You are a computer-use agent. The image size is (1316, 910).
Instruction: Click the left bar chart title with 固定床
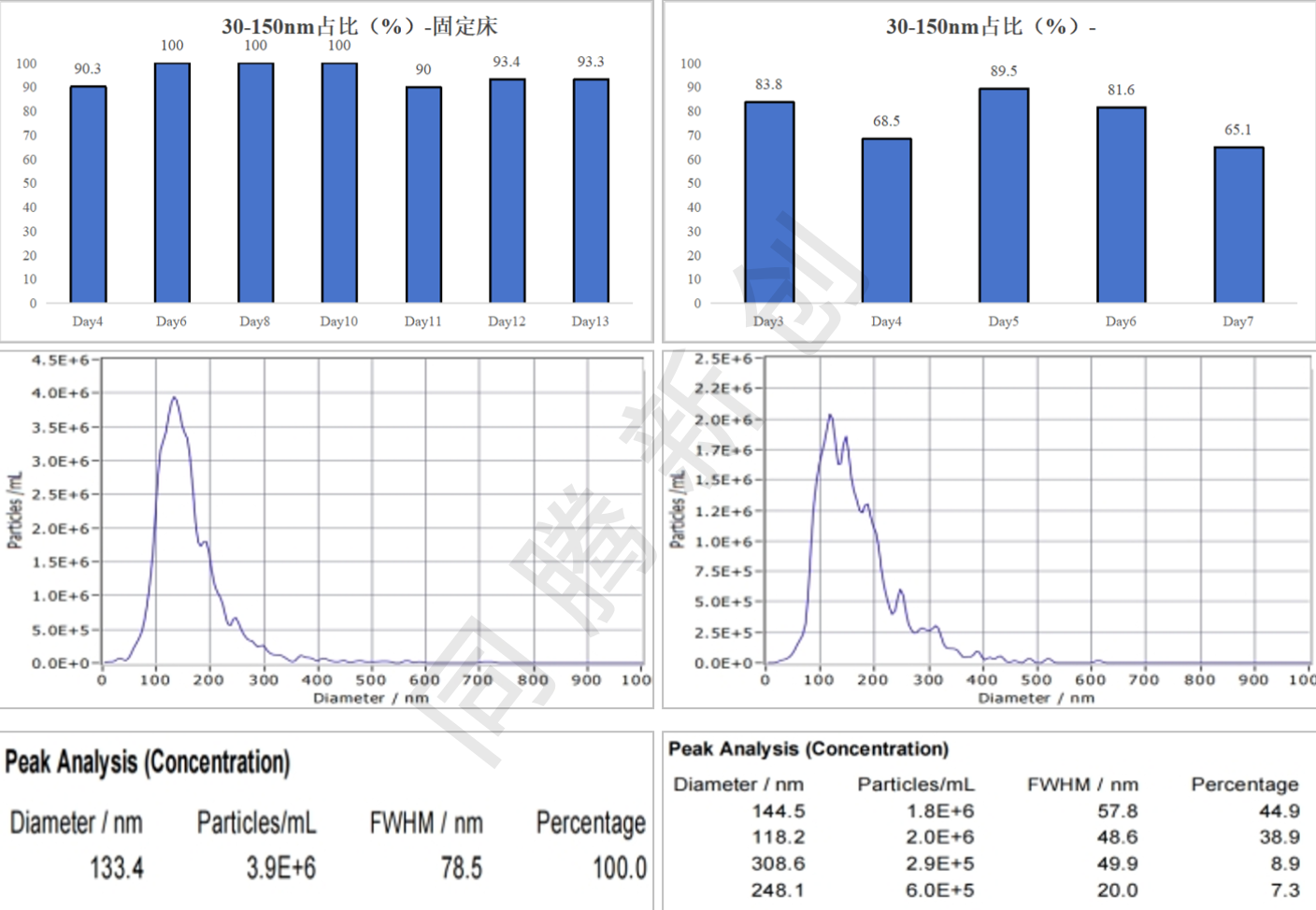point(360,26)
